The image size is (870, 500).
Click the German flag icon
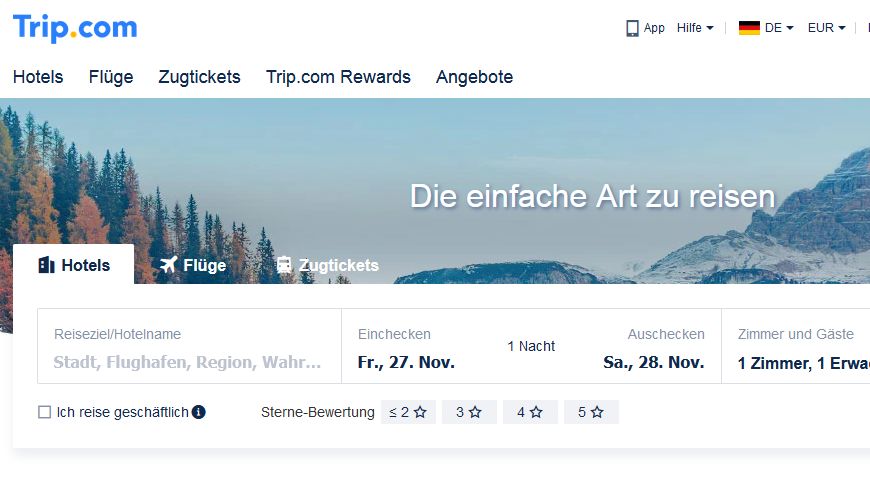(749, 28)
